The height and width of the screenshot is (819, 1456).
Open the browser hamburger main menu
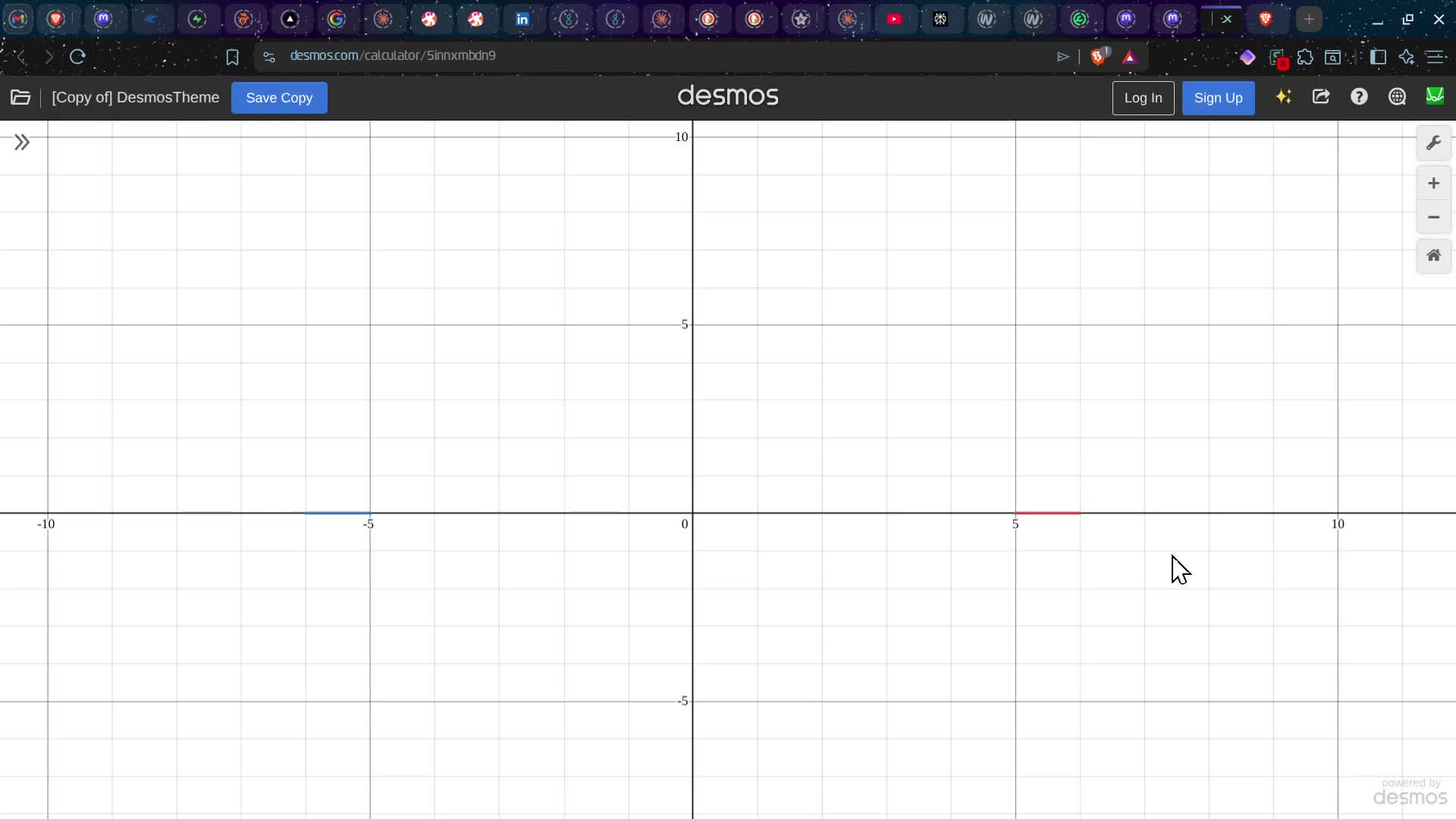pyautogui.click(x=1436, y=57)
